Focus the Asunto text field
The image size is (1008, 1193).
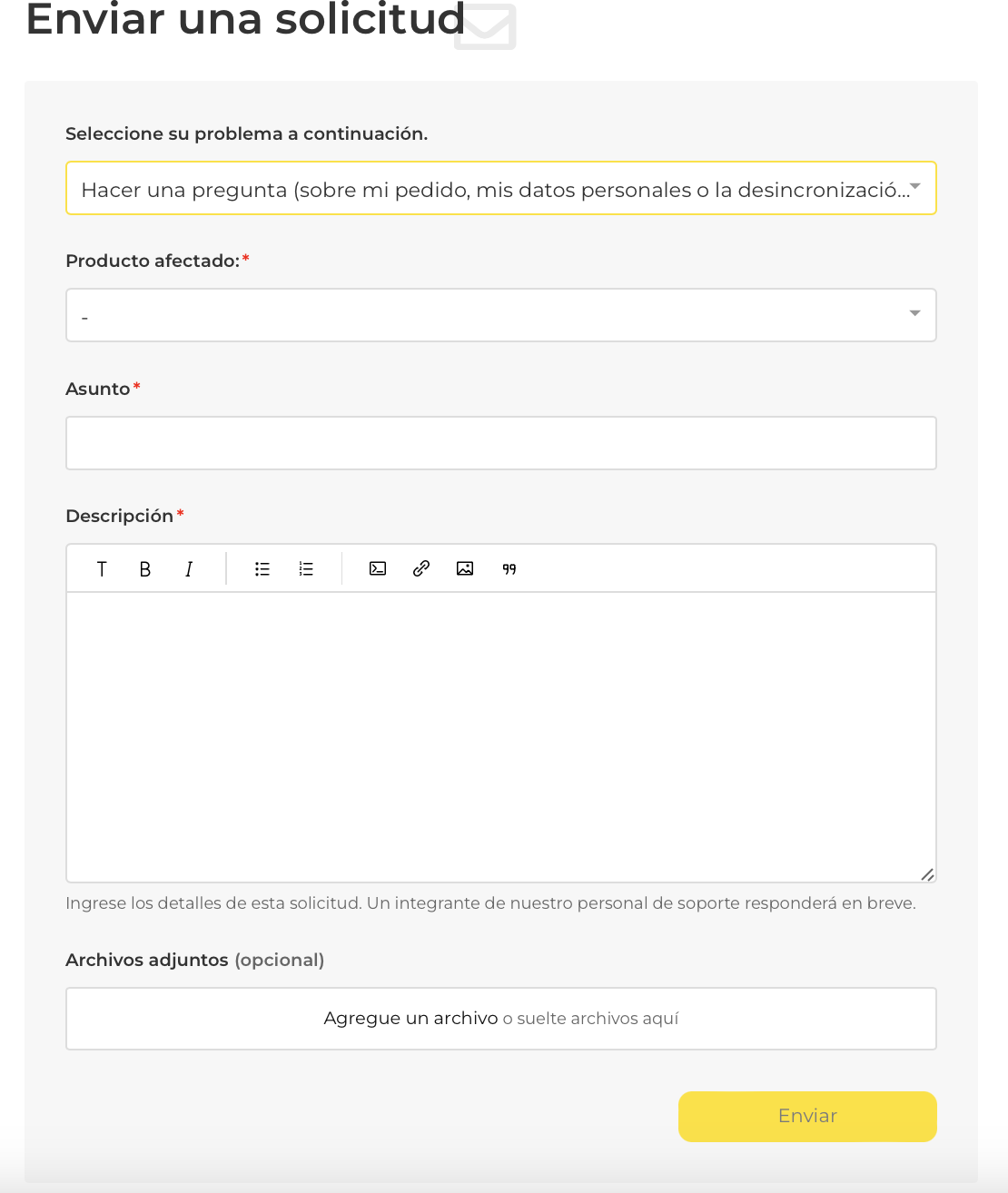coord(500,443)
